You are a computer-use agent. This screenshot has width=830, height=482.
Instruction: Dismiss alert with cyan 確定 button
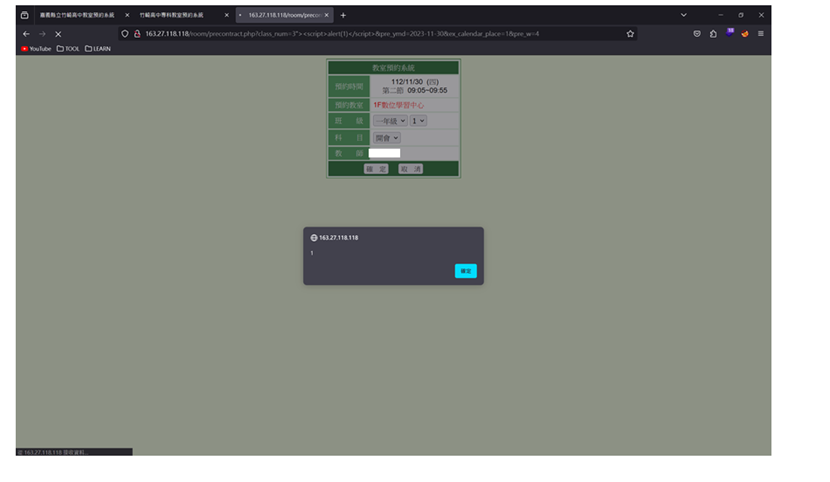pos(466,271)
